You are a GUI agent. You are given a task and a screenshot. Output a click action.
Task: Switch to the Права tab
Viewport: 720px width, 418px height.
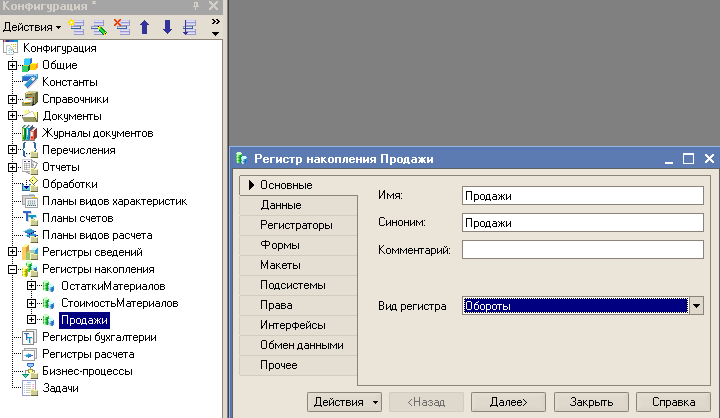click(298, 305)
